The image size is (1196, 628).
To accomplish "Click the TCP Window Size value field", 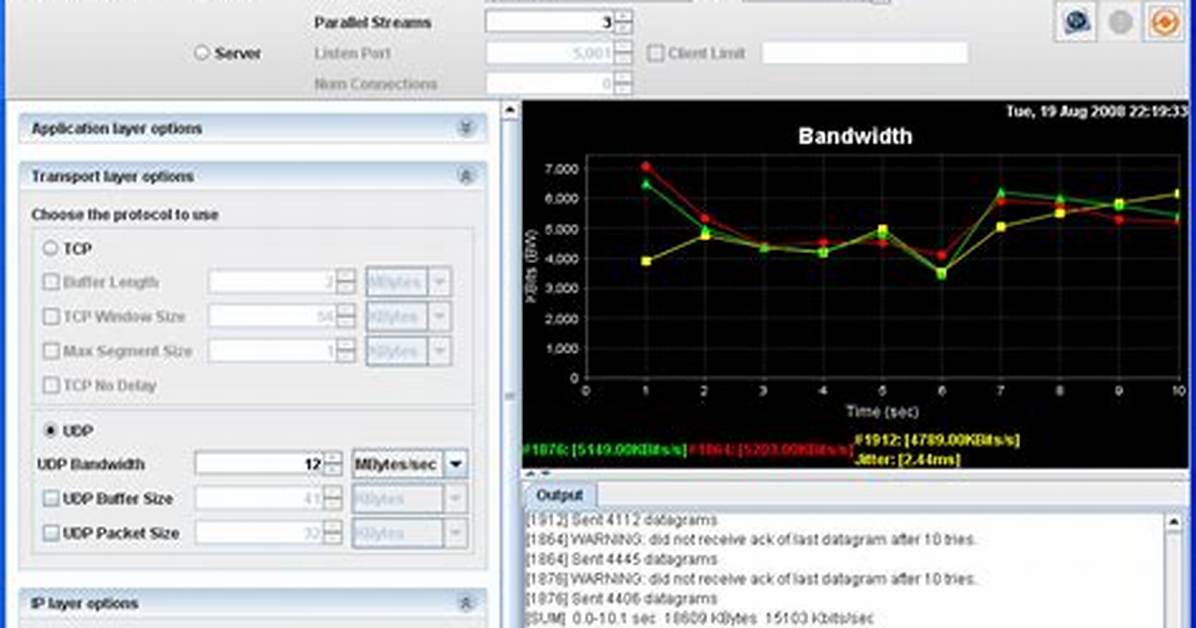I will click(272, 316).
